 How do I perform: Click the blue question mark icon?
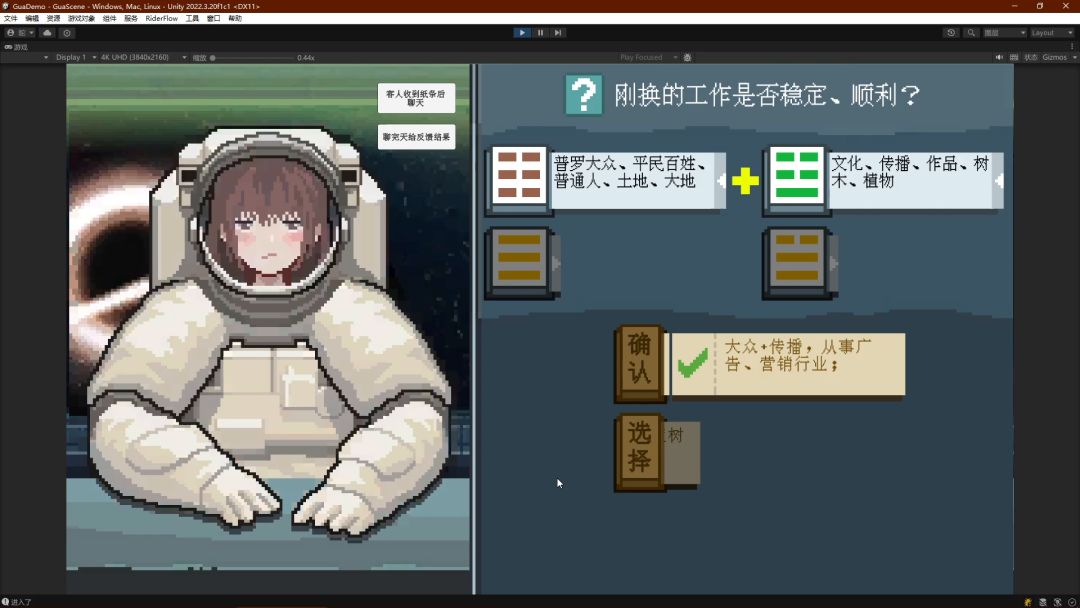[583, 95]
